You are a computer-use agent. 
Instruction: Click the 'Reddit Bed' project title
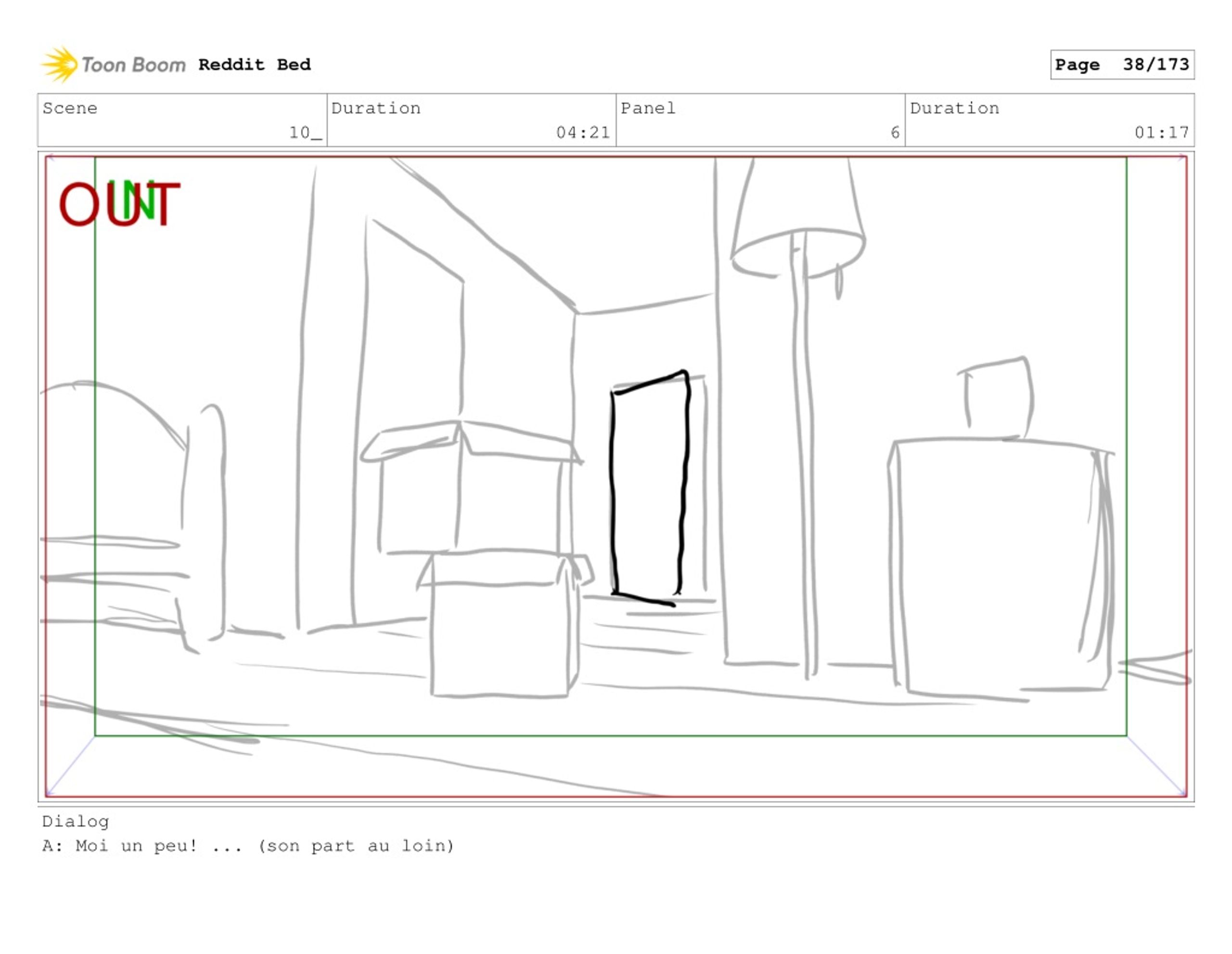pos(255,64)
